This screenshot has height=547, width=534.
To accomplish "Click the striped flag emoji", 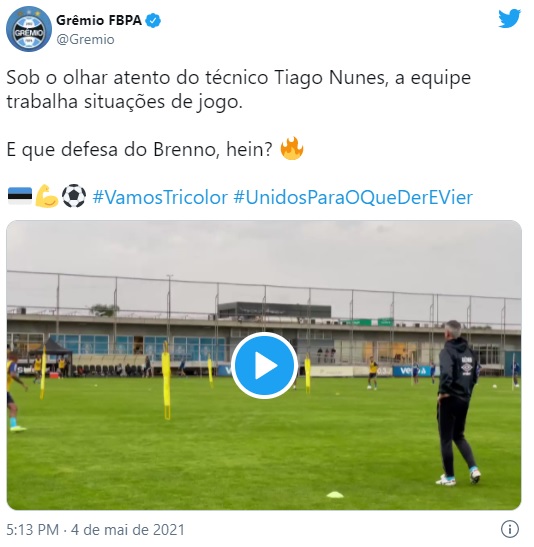I will [20, 196].
